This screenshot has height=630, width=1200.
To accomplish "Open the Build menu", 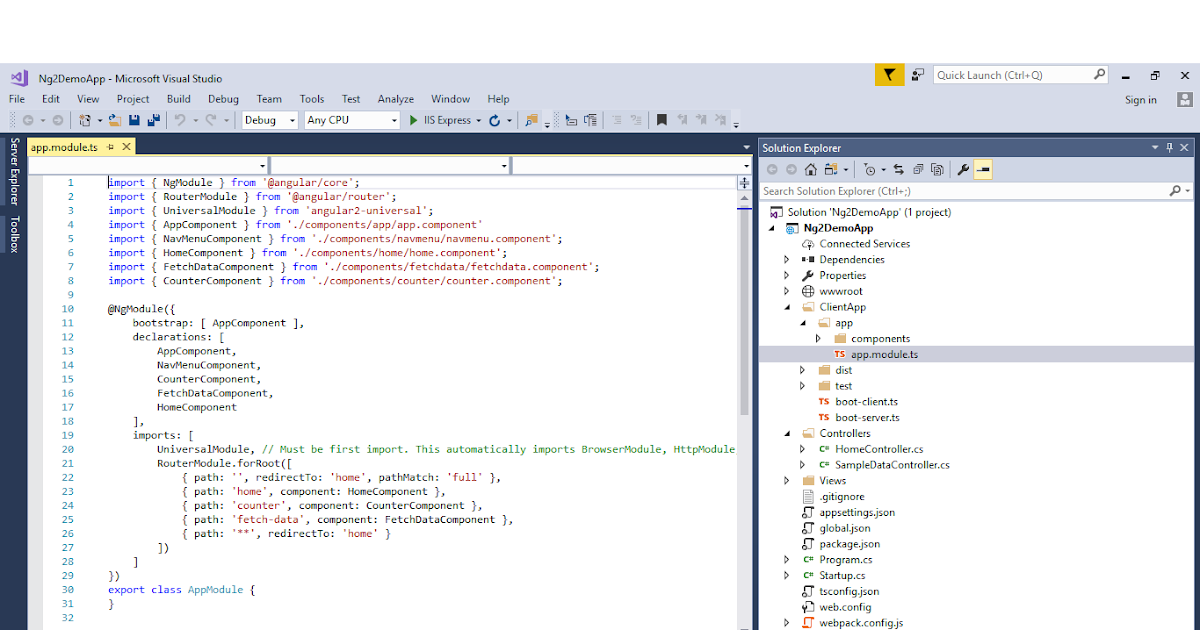I will pos(178,99).
